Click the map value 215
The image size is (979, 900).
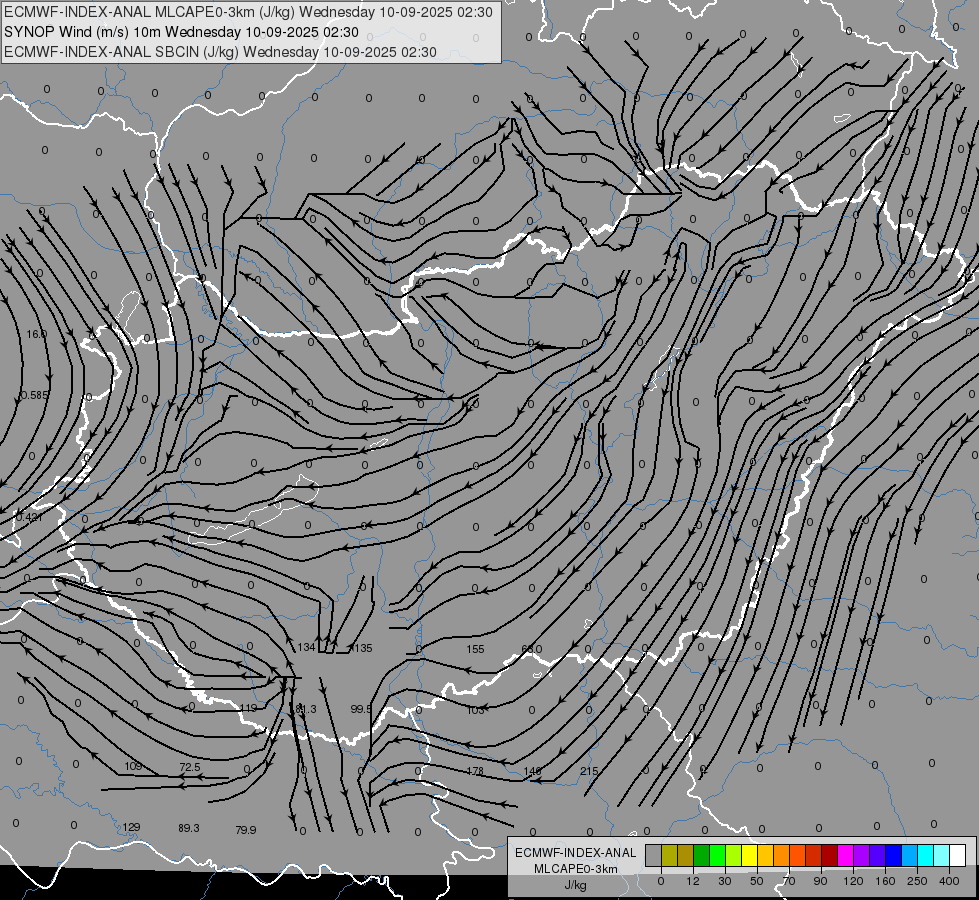click(x=589, y=771)
